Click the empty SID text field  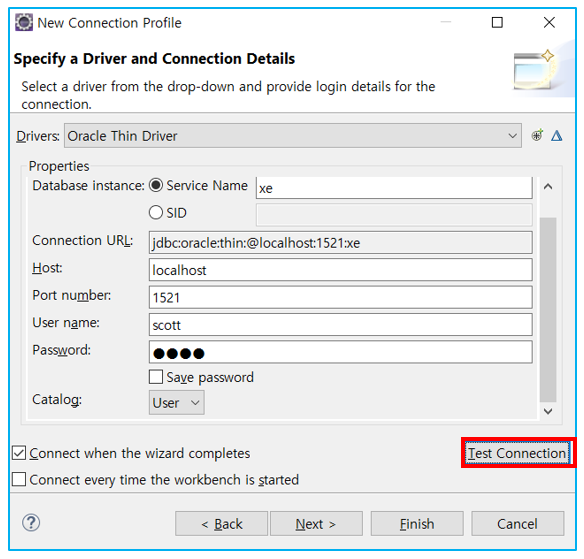(394, 215)
